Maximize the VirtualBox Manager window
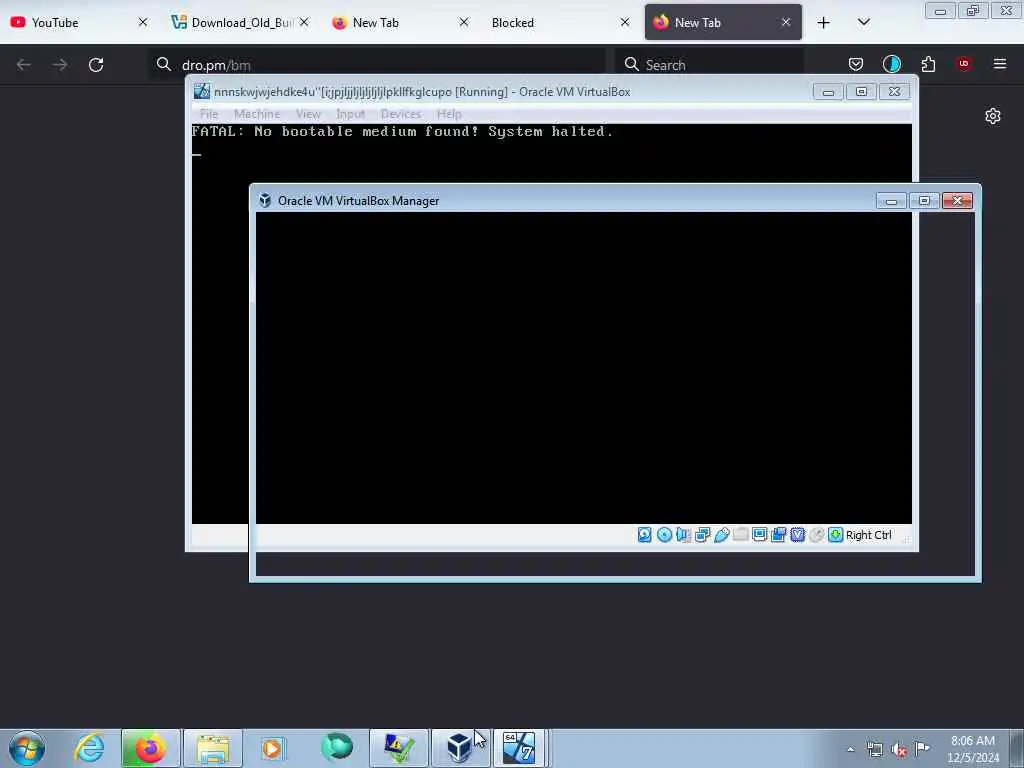1024x768 pixels. point(924,200)
